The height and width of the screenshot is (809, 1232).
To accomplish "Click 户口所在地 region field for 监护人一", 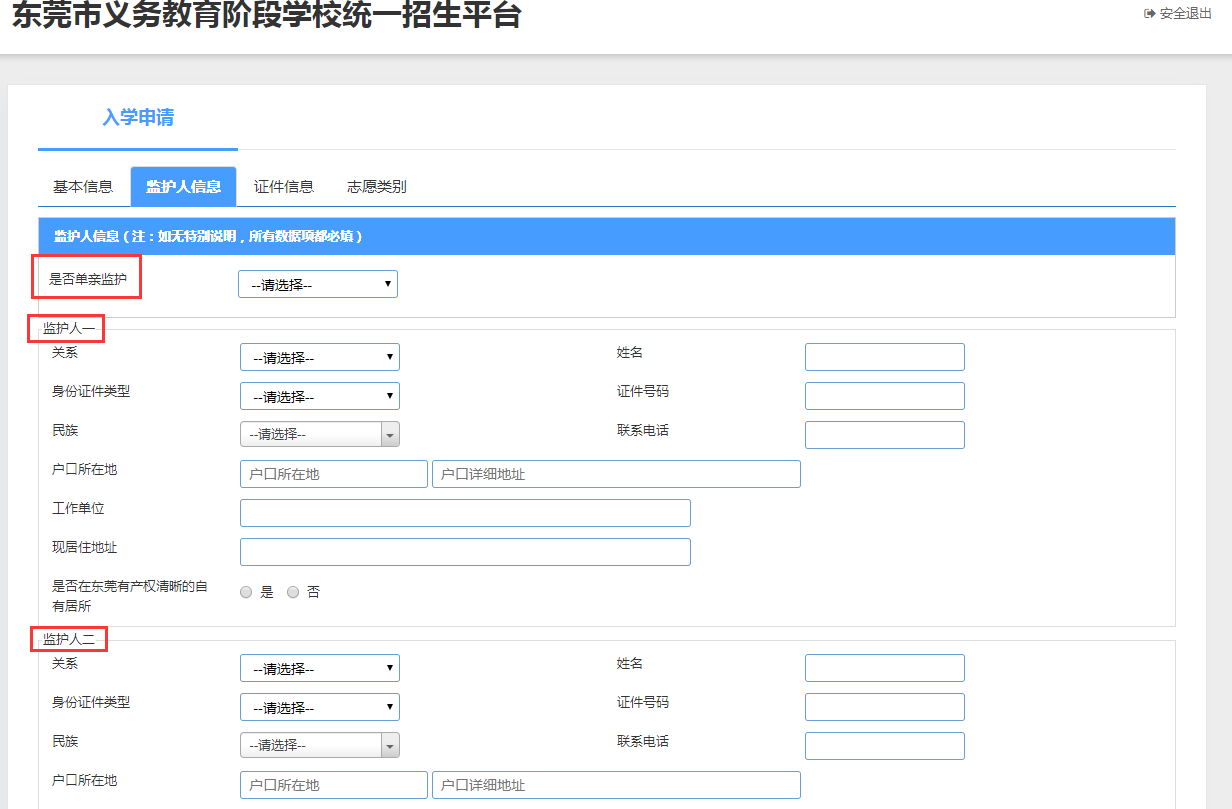I will (334, 474).
